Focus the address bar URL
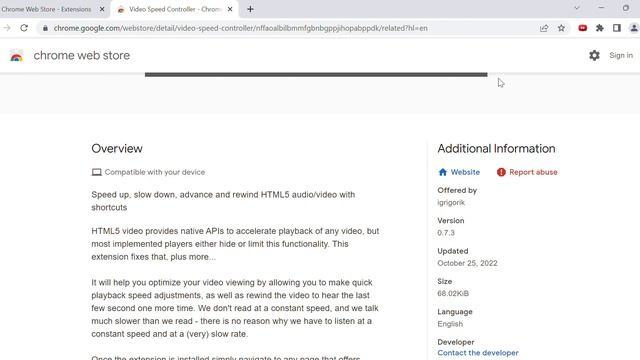The image size is (640, 360). tap(241, 28)
